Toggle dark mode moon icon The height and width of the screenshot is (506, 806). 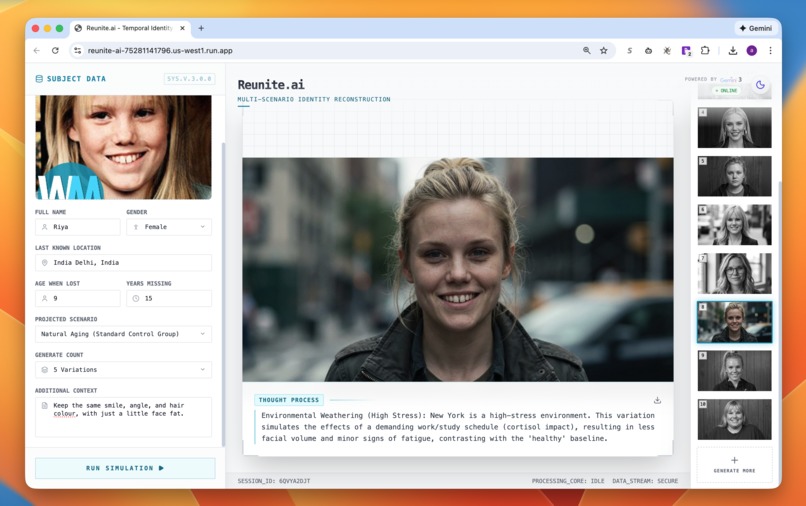tap(760, 85)
